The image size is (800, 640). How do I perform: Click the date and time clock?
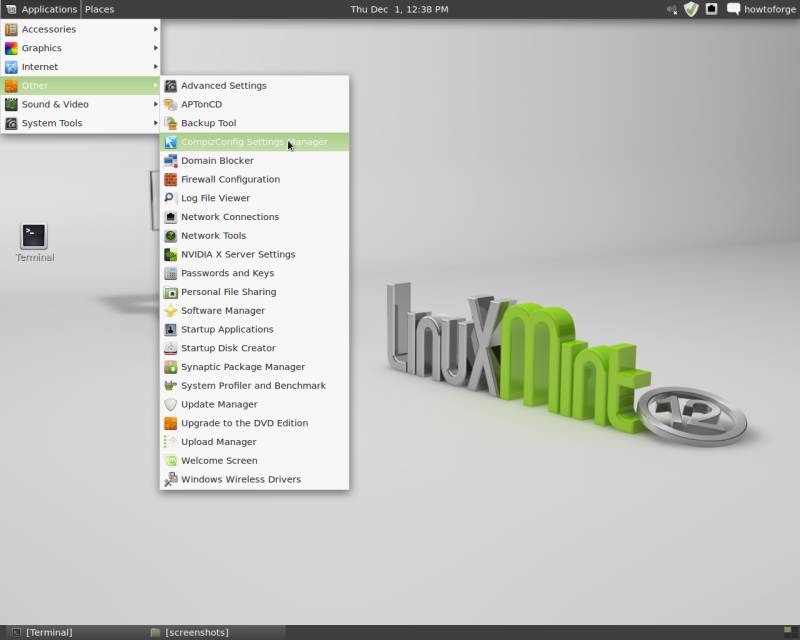(x=399, y=9)
